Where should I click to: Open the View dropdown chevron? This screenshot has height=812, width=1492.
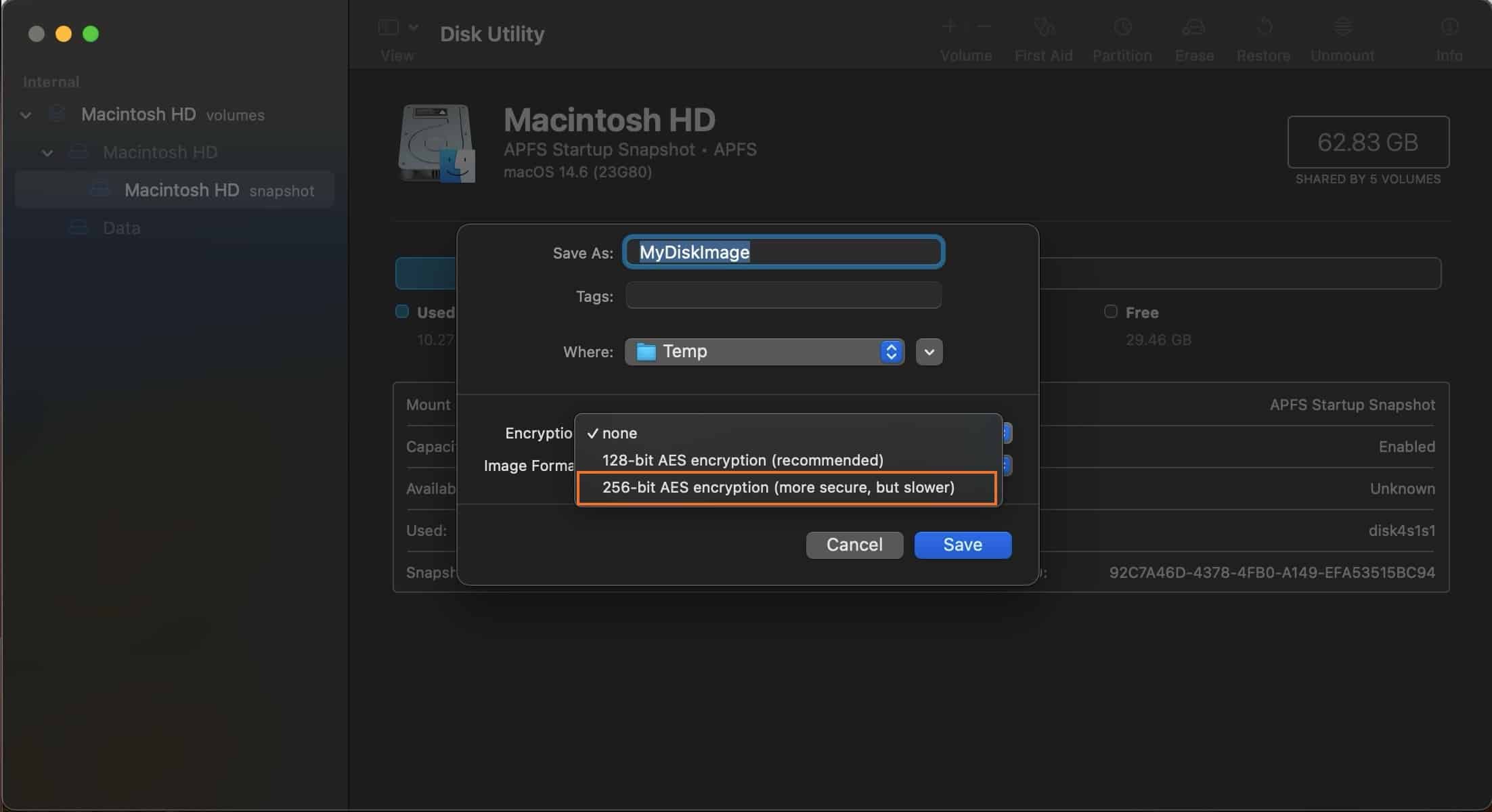point(414,27)
